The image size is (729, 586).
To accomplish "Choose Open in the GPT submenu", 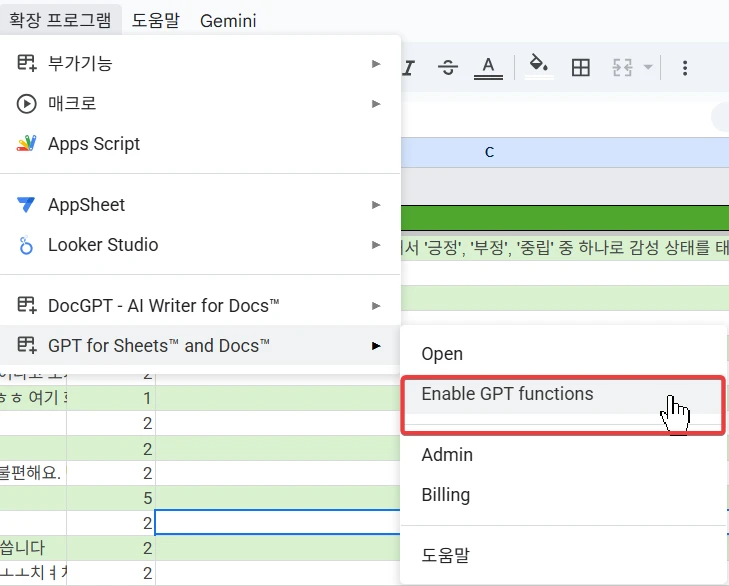I will coord(442,354).
